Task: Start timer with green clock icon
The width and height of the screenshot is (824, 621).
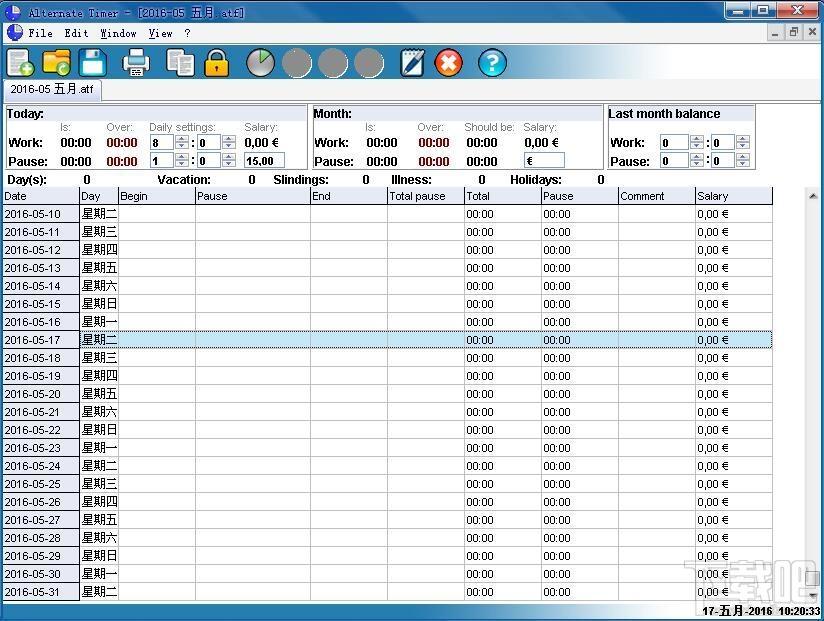Action: click(x=261, y=63)
